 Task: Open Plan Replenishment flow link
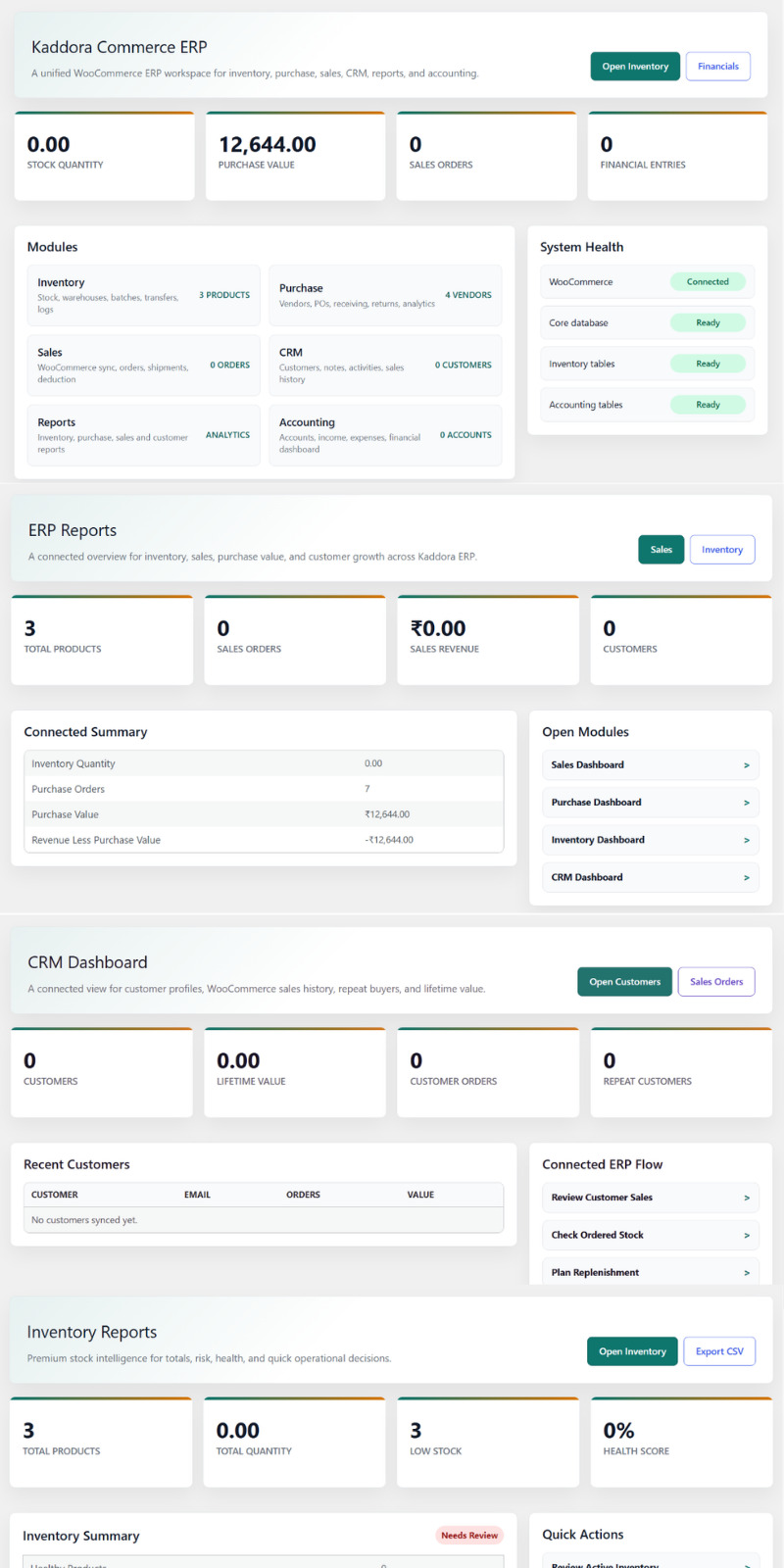[x=651, y=1272]
